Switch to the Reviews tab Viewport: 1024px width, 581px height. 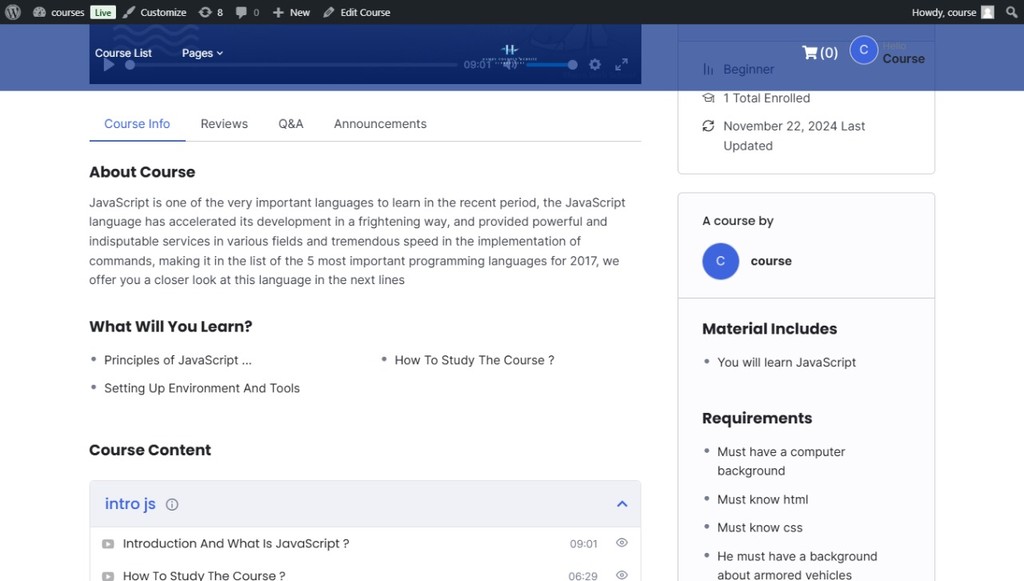click(x=224, y=124)
